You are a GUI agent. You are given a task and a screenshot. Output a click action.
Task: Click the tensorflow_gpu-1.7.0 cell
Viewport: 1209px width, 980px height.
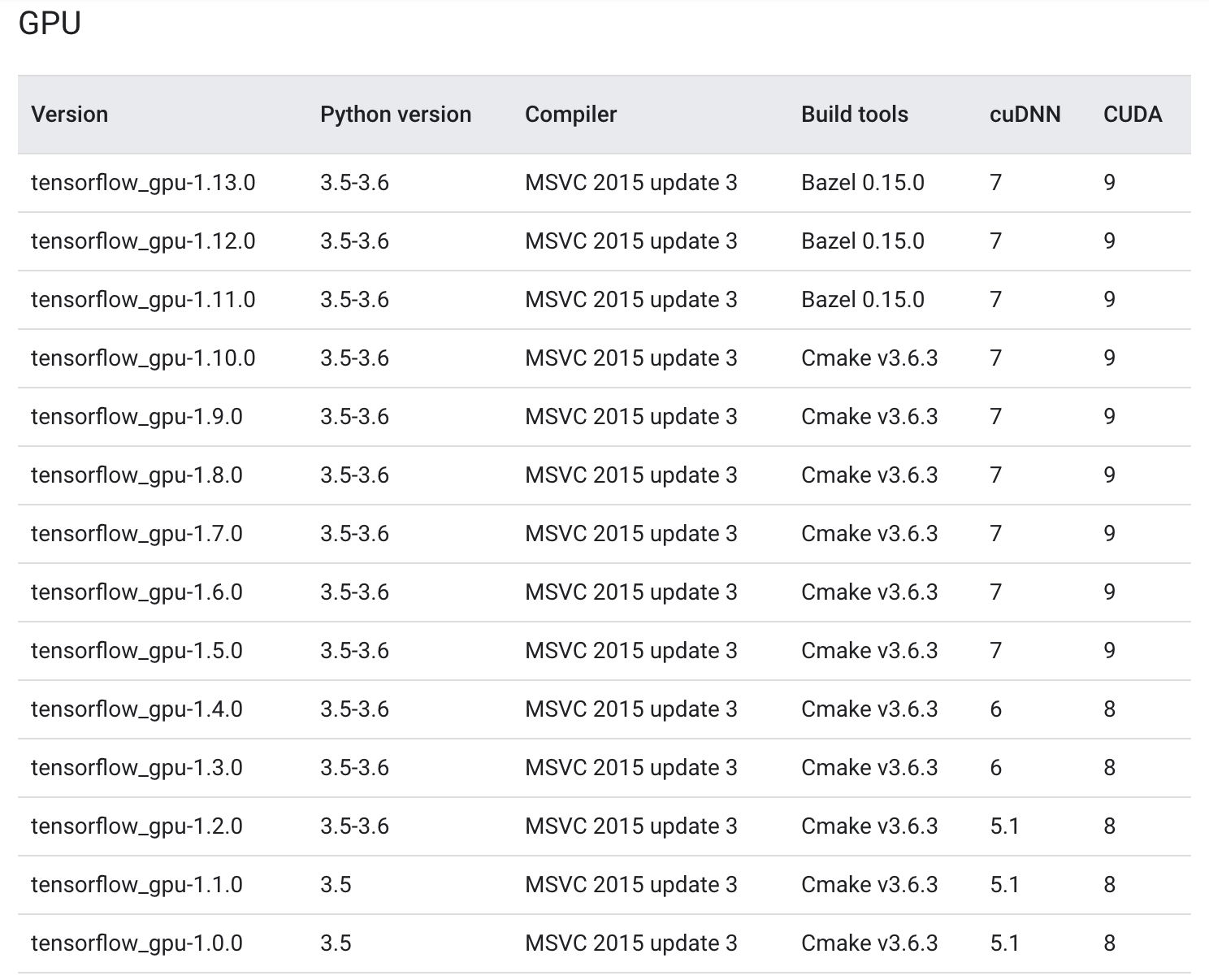[x=136, y=533]
